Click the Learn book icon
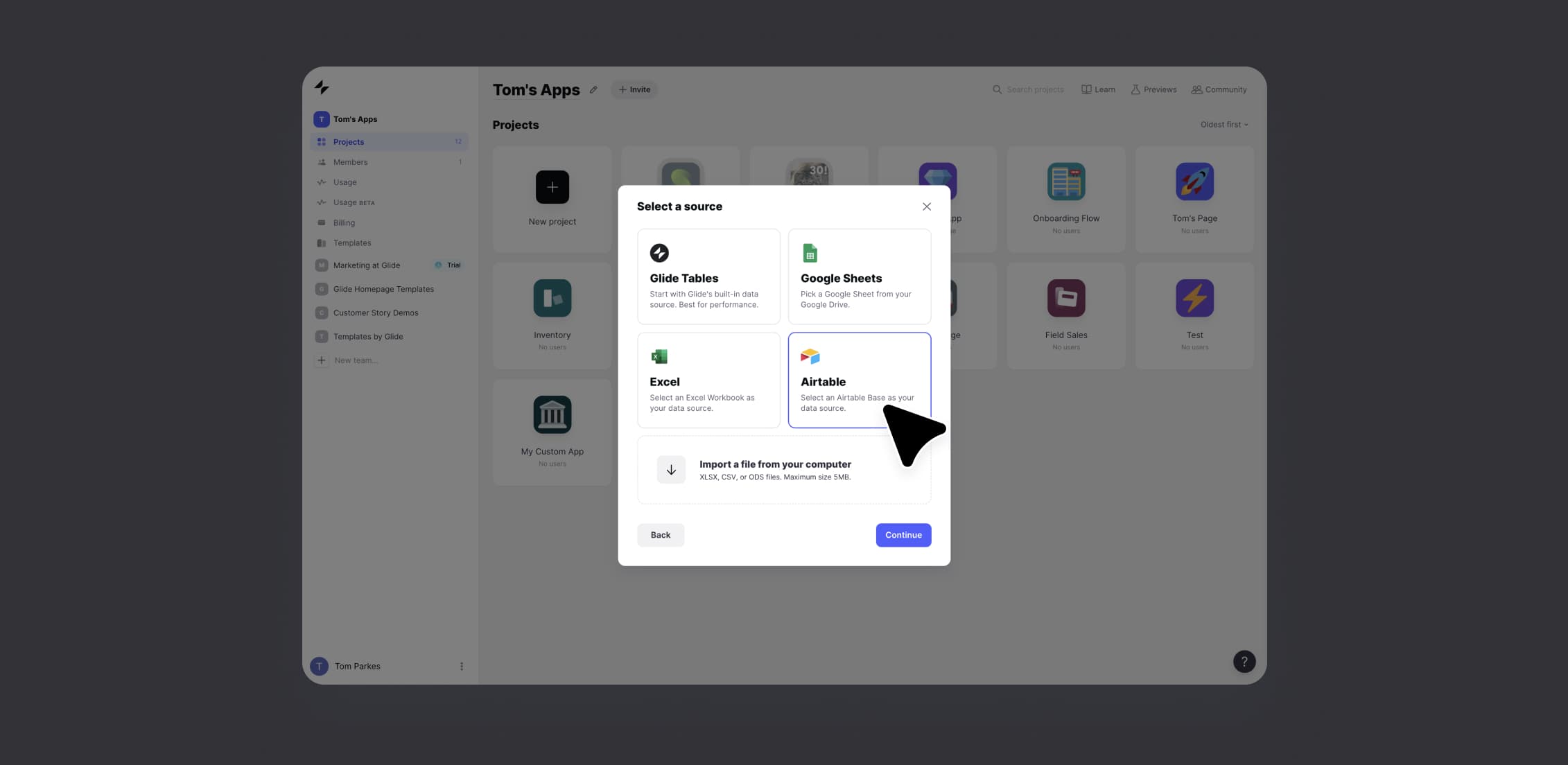 (1086, 89)
